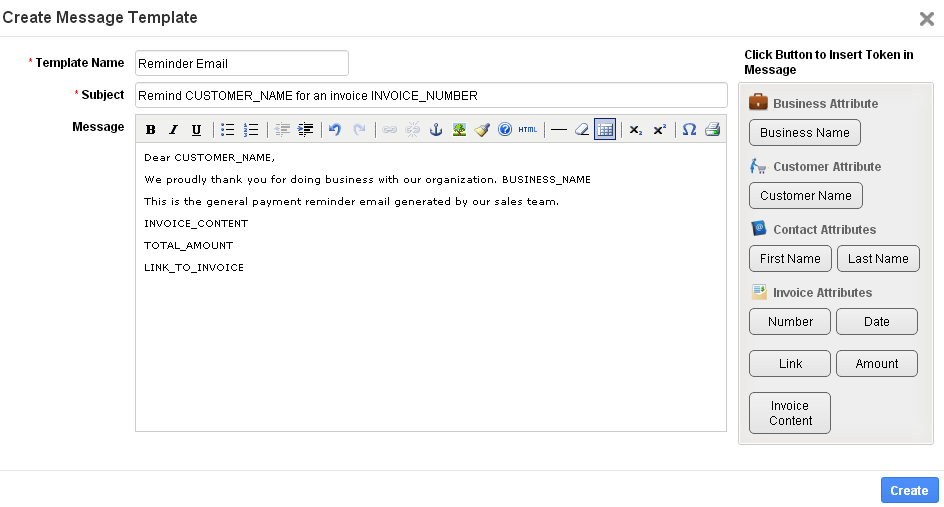Screen dimensions: 944x507
Task: Click into the Subject field
Action: pos(431,95)
